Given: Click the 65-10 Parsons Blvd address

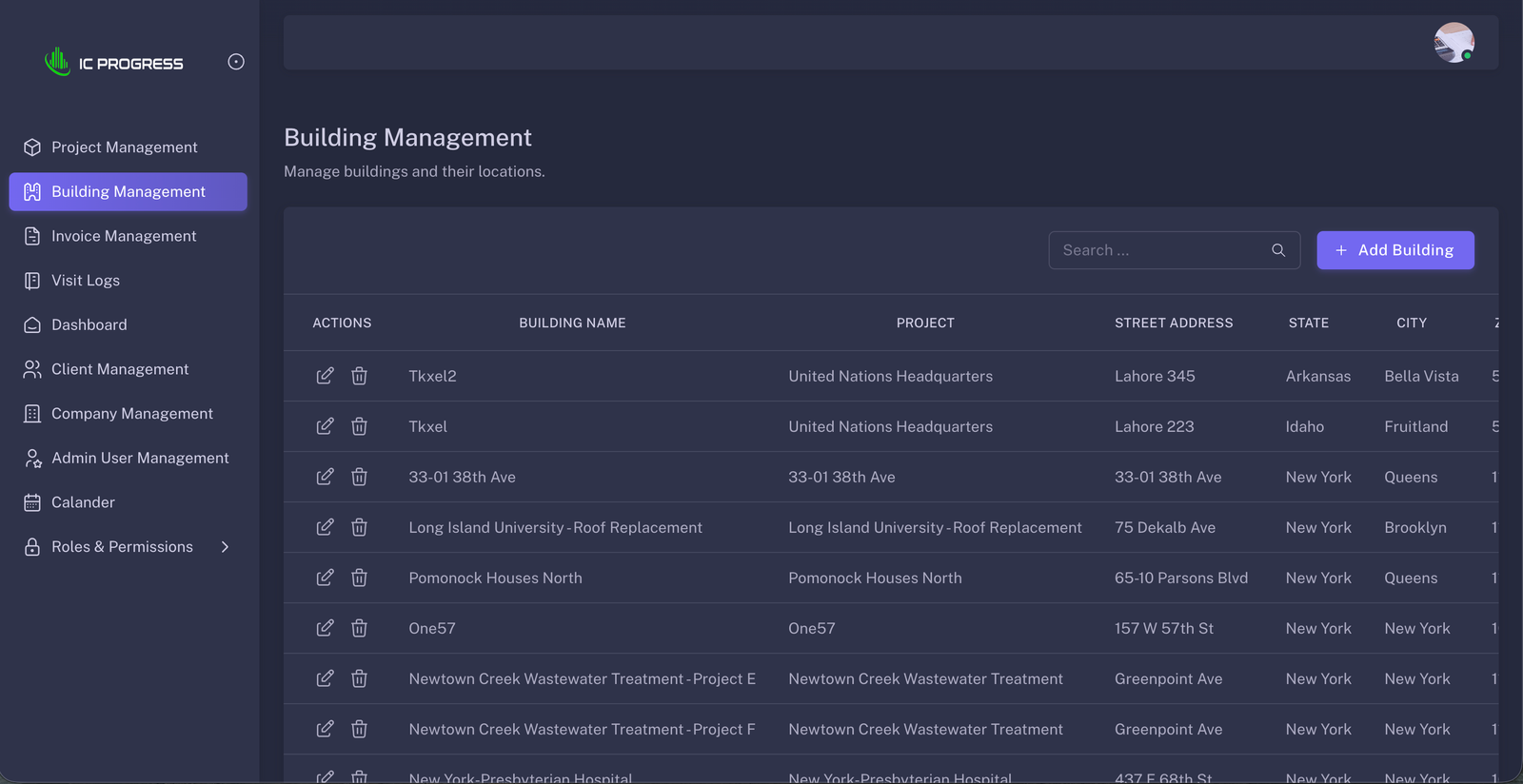Looking at the screenshot, I should (1181, 578).
